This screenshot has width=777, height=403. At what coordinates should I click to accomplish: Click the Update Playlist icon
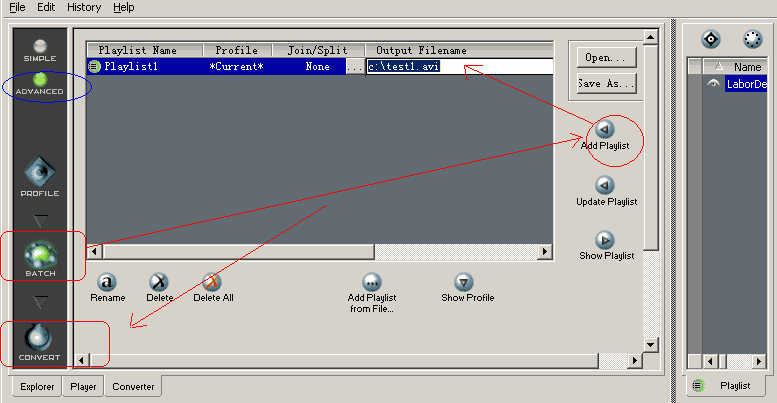coord(605,185)
